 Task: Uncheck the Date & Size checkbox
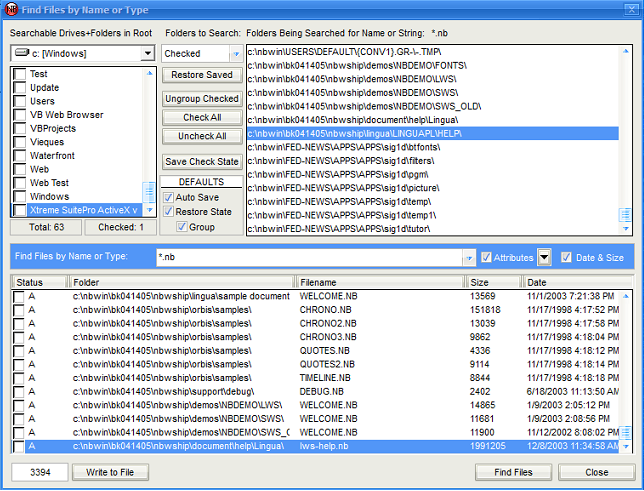pyautogui.click(x=567, y=258)
